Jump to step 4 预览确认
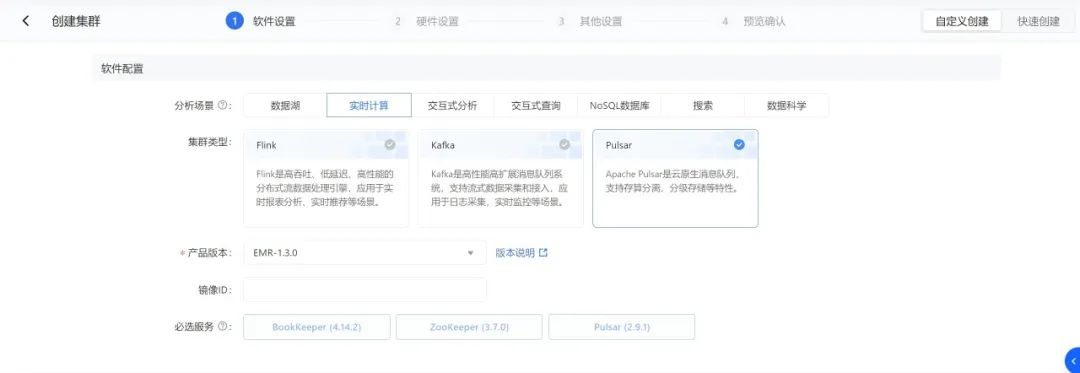Screen dimensions: 1080x373 (x=754, y=21)
